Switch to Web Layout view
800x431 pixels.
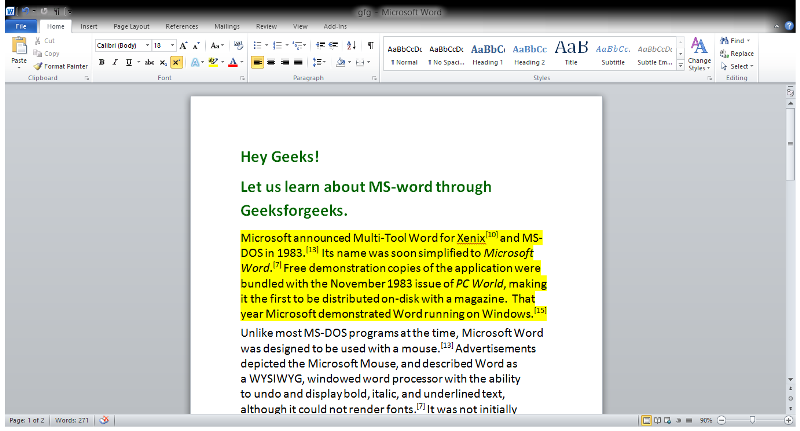(667, 420)
